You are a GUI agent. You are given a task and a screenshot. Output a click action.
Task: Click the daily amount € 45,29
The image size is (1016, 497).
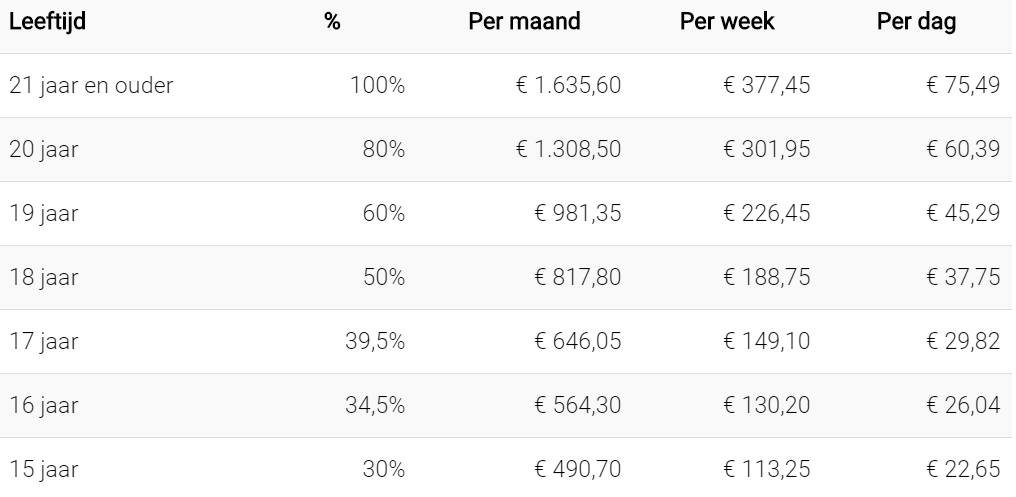963,214
